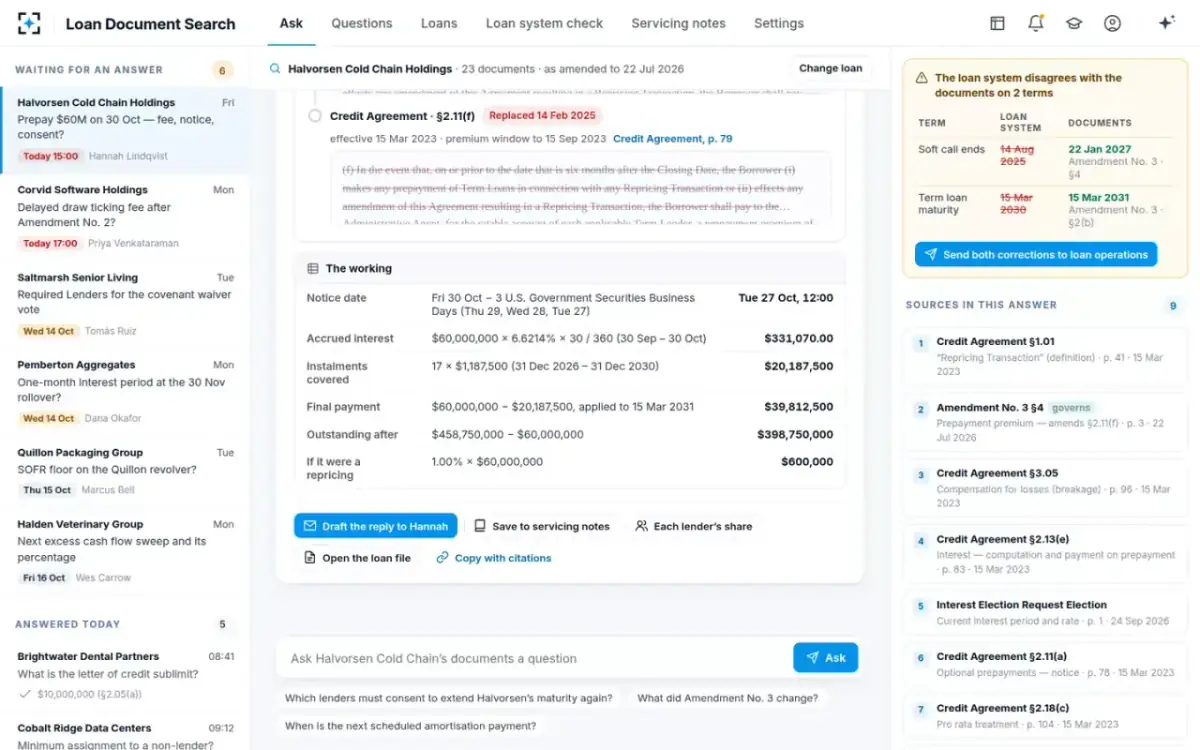1200x750 pixels.
Task: Switch to the Ask tab
Action: point(291,23)
